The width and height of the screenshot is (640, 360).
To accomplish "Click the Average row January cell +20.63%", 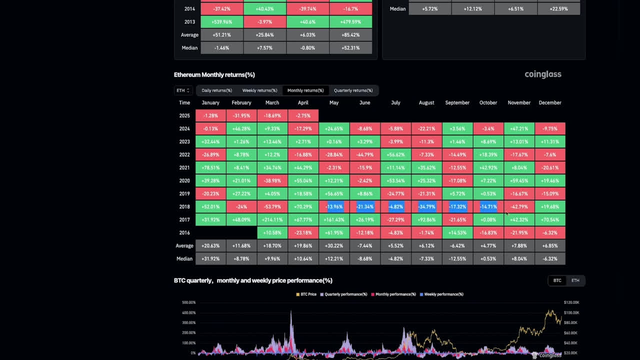I will pos(211,246).
